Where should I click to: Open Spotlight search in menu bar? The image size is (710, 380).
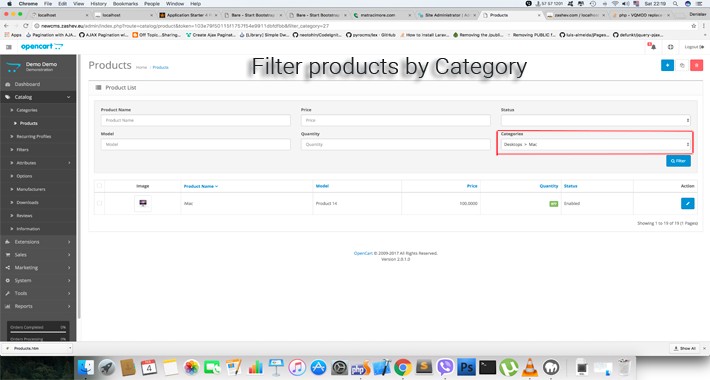(675, 4)
